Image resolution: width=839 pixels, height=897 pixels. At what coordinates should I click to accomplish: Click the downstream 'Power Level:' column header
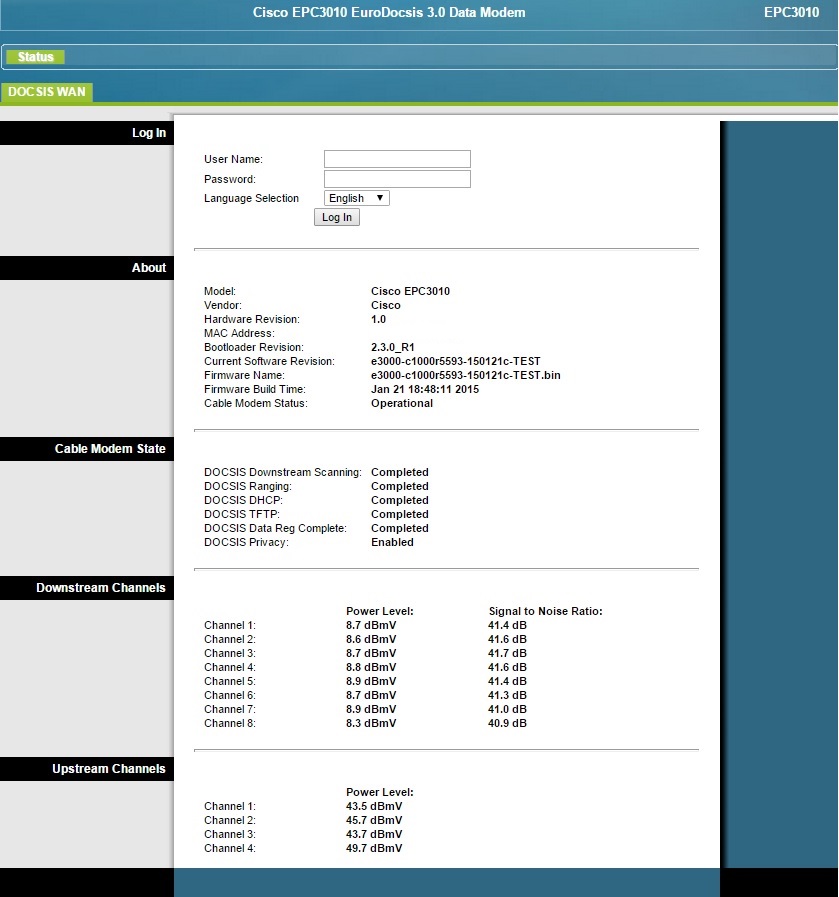[379, 612]
